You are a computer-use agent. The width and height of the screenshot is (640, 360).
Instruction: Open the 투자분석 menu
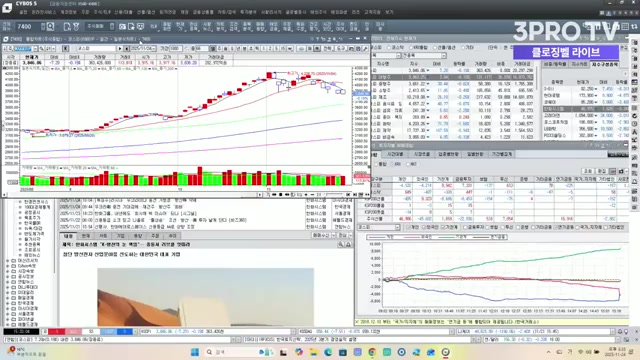click(x=248, y=12)
